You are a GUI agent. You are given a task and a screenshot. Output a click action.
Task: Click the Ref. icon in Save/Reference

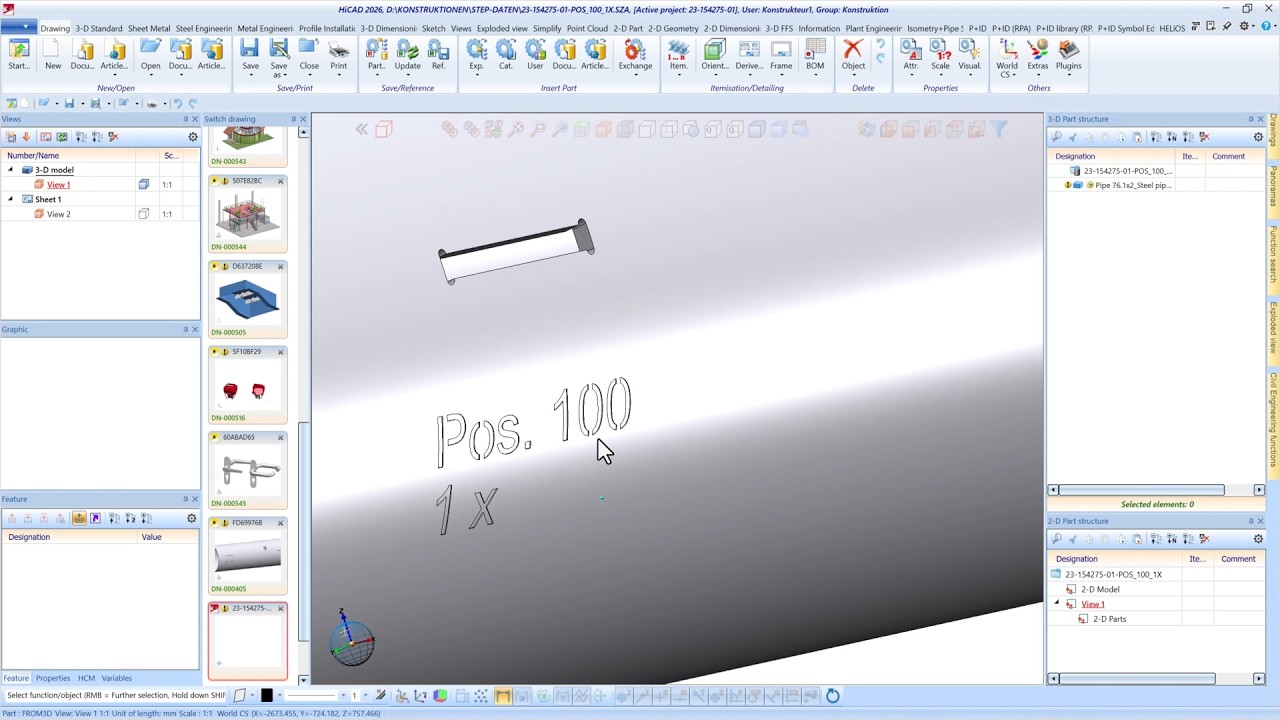coord(438,54)
